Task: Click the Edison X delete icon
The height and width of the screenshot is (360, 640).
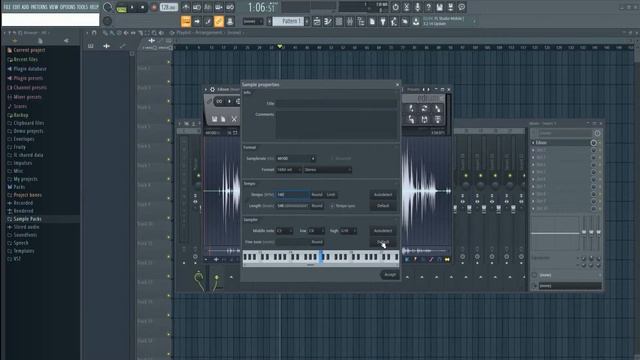Action: tap(234, 119)
